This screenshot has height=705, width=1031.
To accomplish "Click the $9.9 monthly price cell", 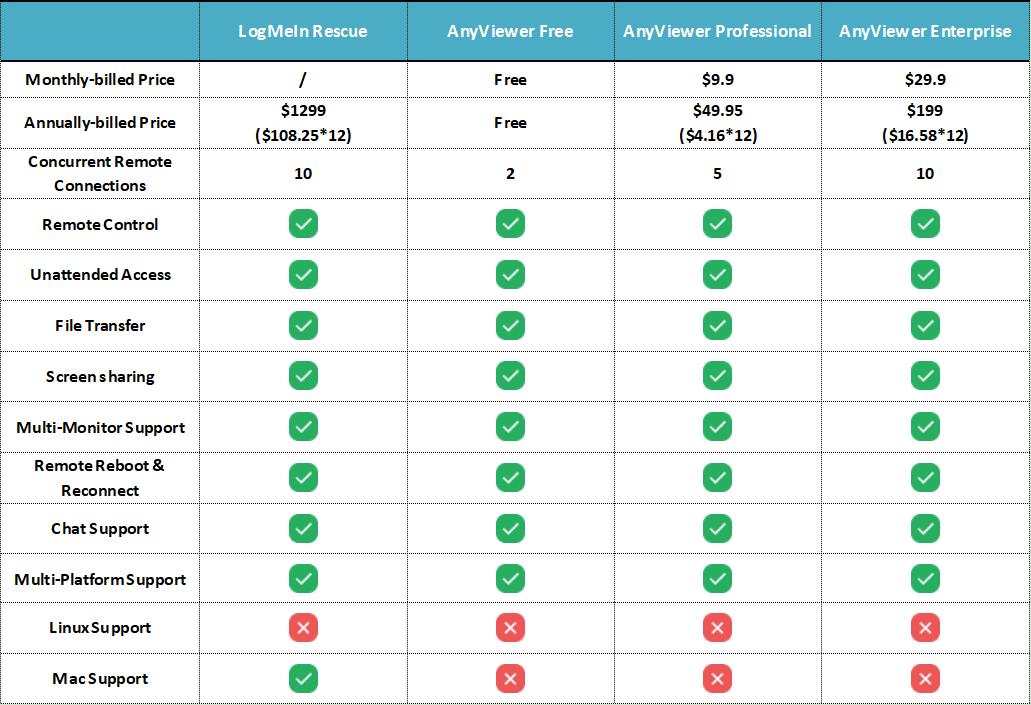I will [x=717, y=80].
